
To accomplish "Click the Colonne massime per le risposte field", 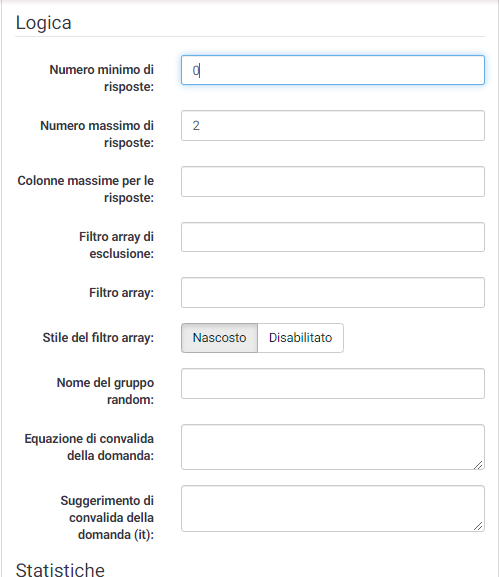I will (333, 181).
